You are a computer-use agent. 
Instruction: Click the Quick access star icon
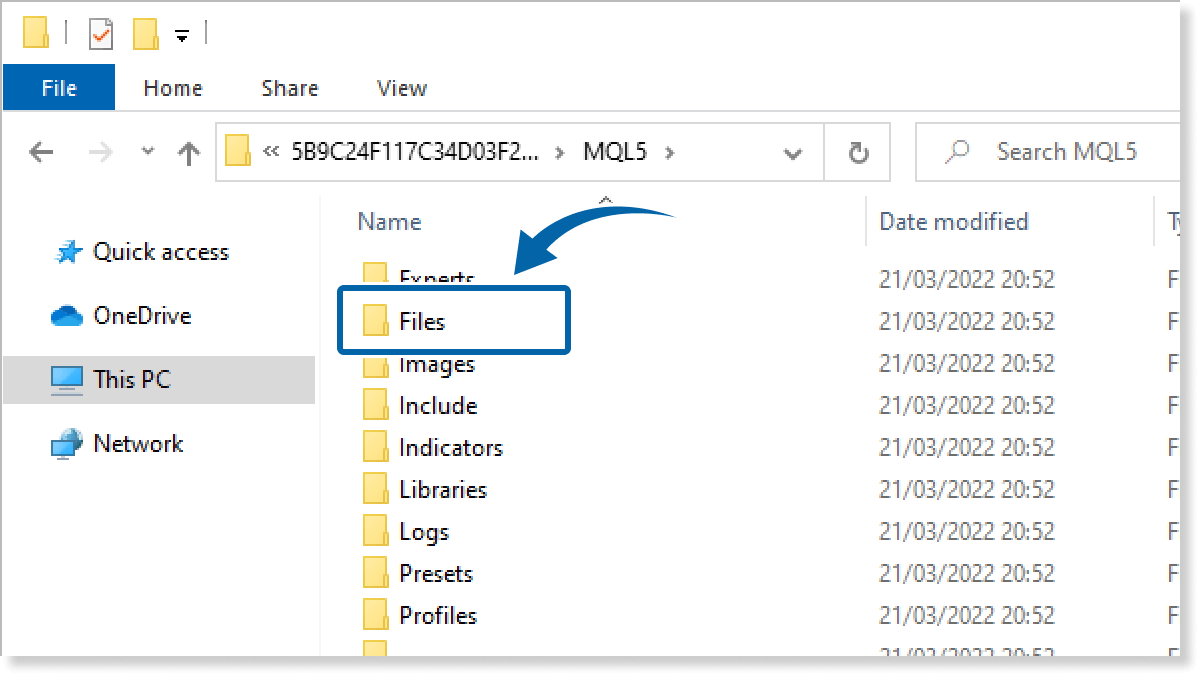click(x=67, y=253)
